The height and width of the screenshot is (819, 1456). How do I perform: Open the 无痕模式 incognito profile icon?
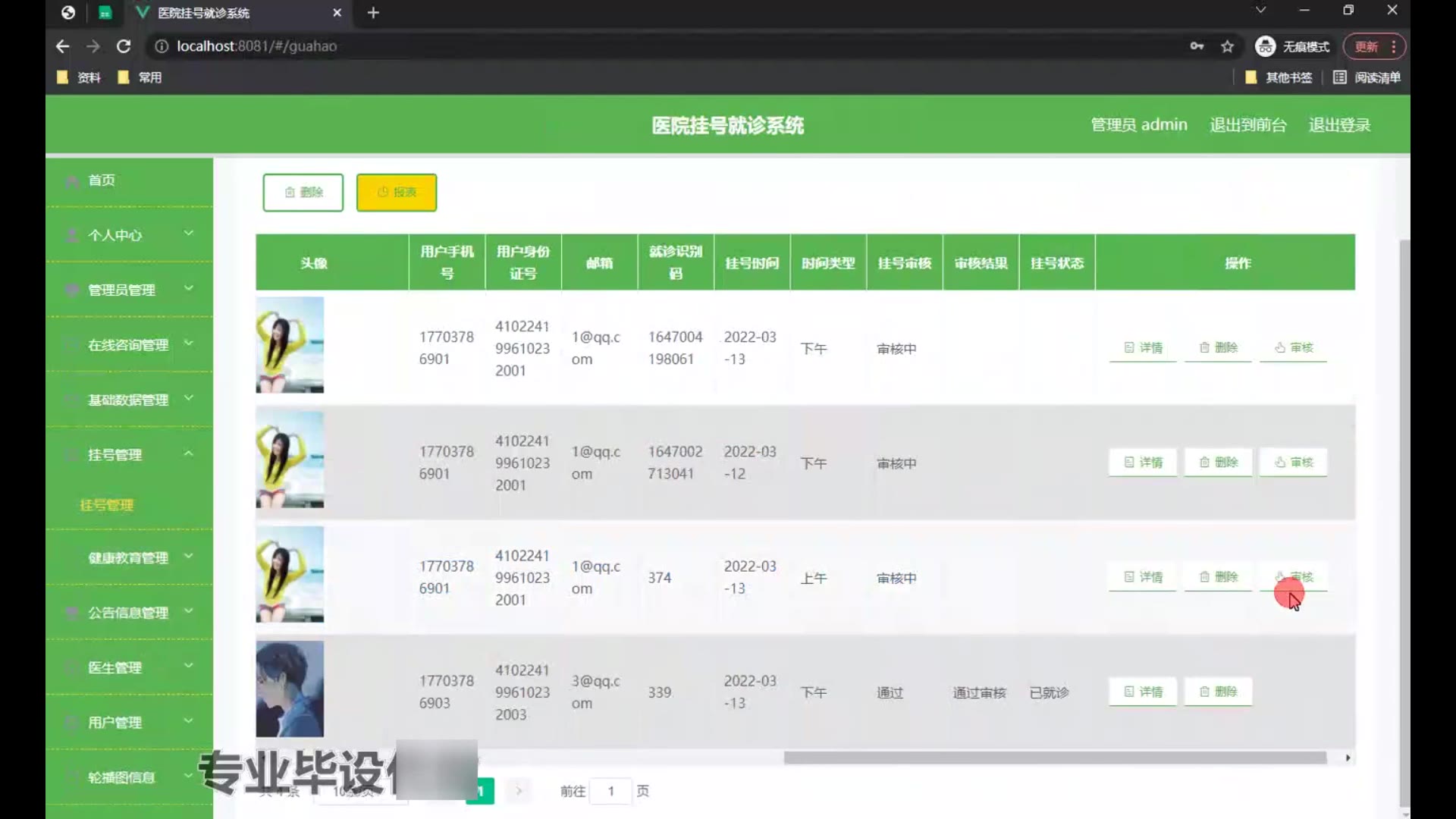(x=1292, y=46)
